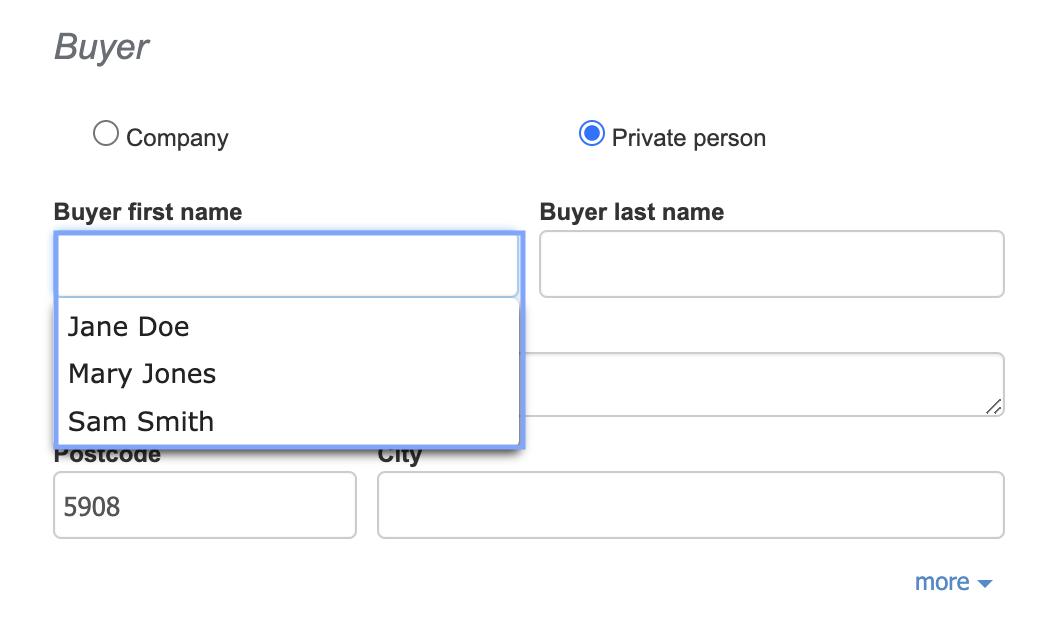The height and width of the screenshot is (628, 1046).
Task: Click the Postcode field containing 5908
Action: pyautogui.click(x=204, y=505)
